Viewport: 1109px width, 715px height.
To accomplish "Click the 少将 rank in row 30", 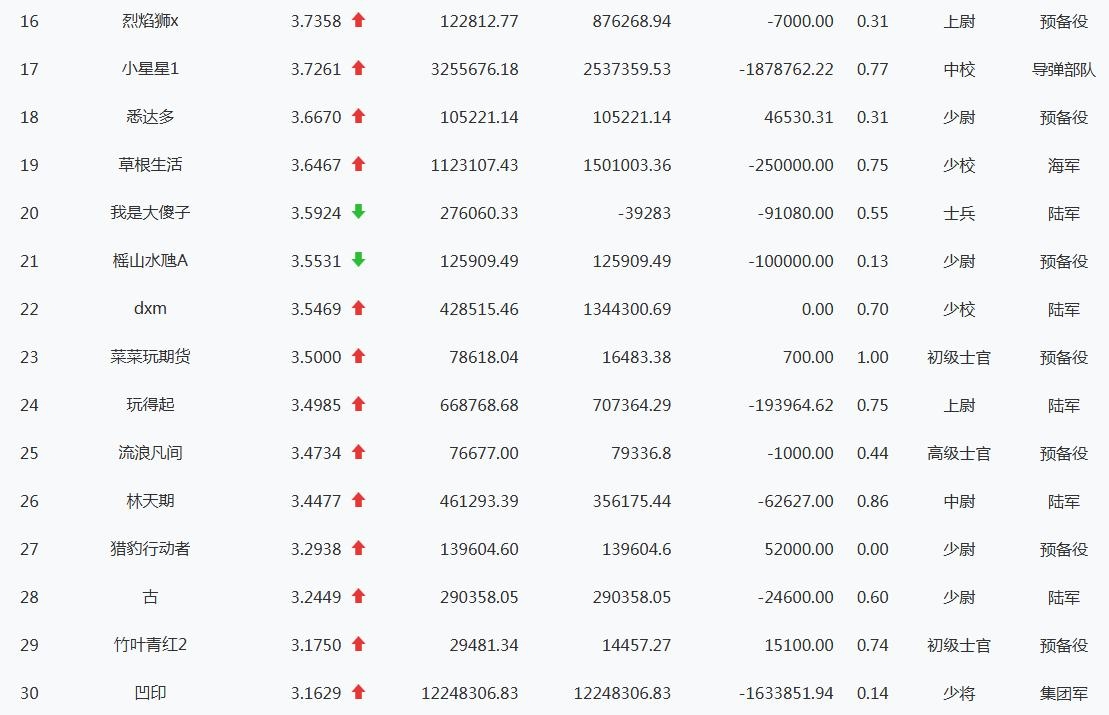I will tap(958, 693).
